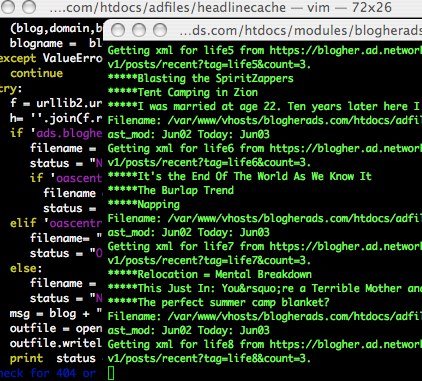Click 'ast_mod: Jun02' line above life8 request

(188, 330)
